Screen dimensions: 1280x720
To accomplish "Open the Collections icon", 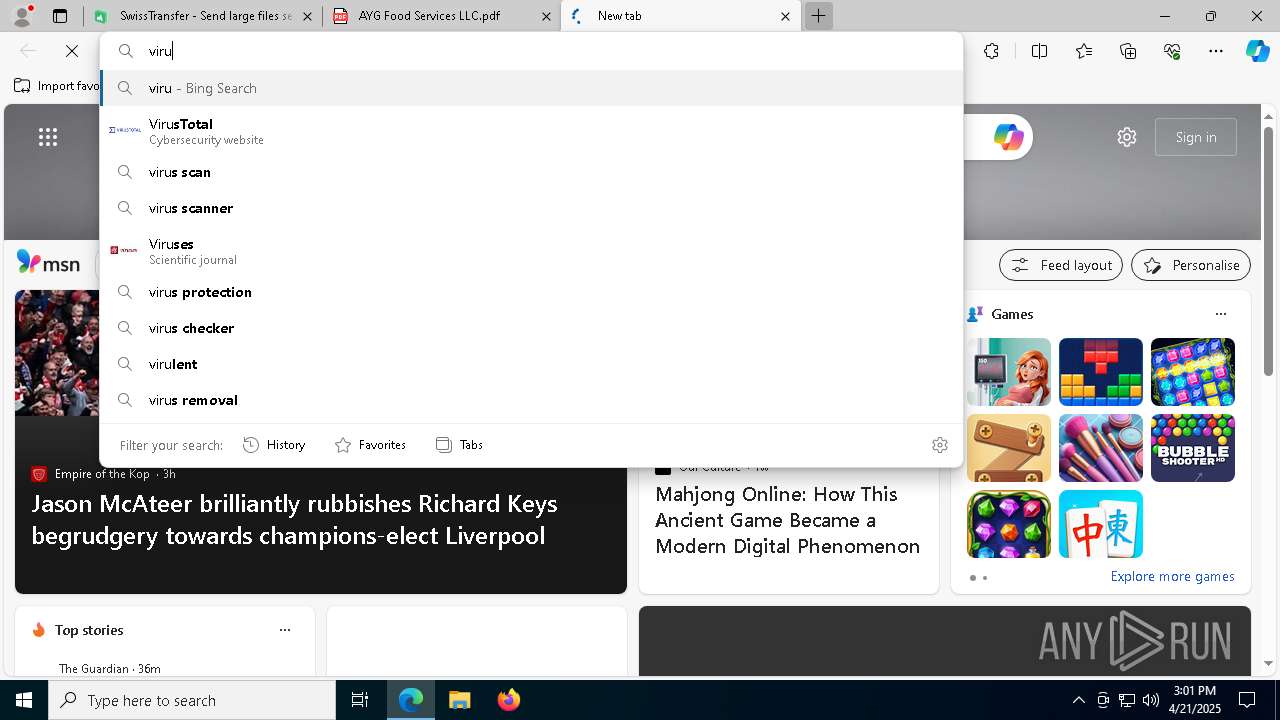I will (x=1128, y=51).
